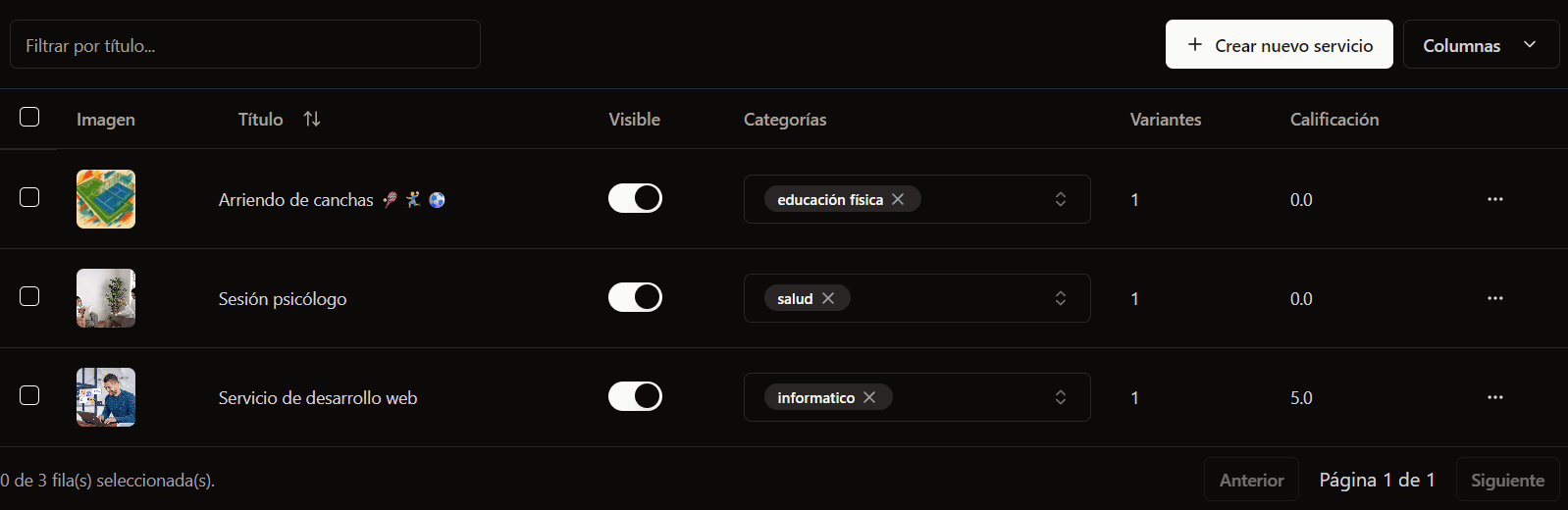Click the Página 1 de 1 indicator
1568x510 pixels.
[1377, 480]
